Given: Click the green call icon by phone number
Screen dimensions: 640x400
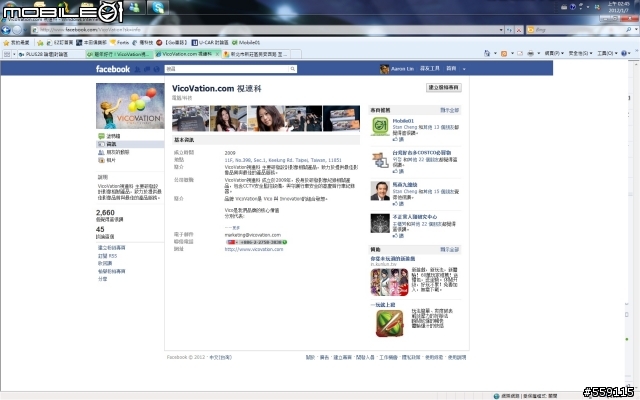Looking at the screenshot, I should (284, 242).
